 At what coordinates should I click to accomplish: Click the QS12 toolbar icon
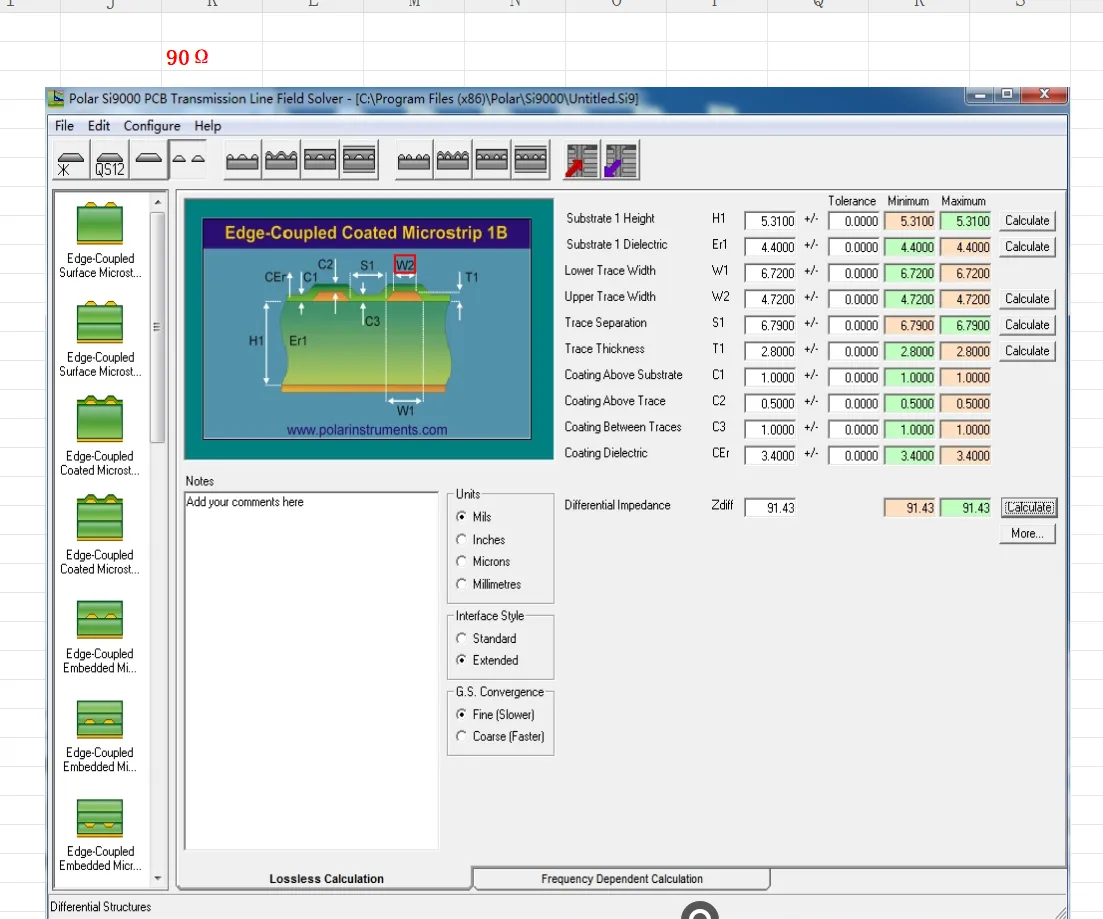[109, 160]
